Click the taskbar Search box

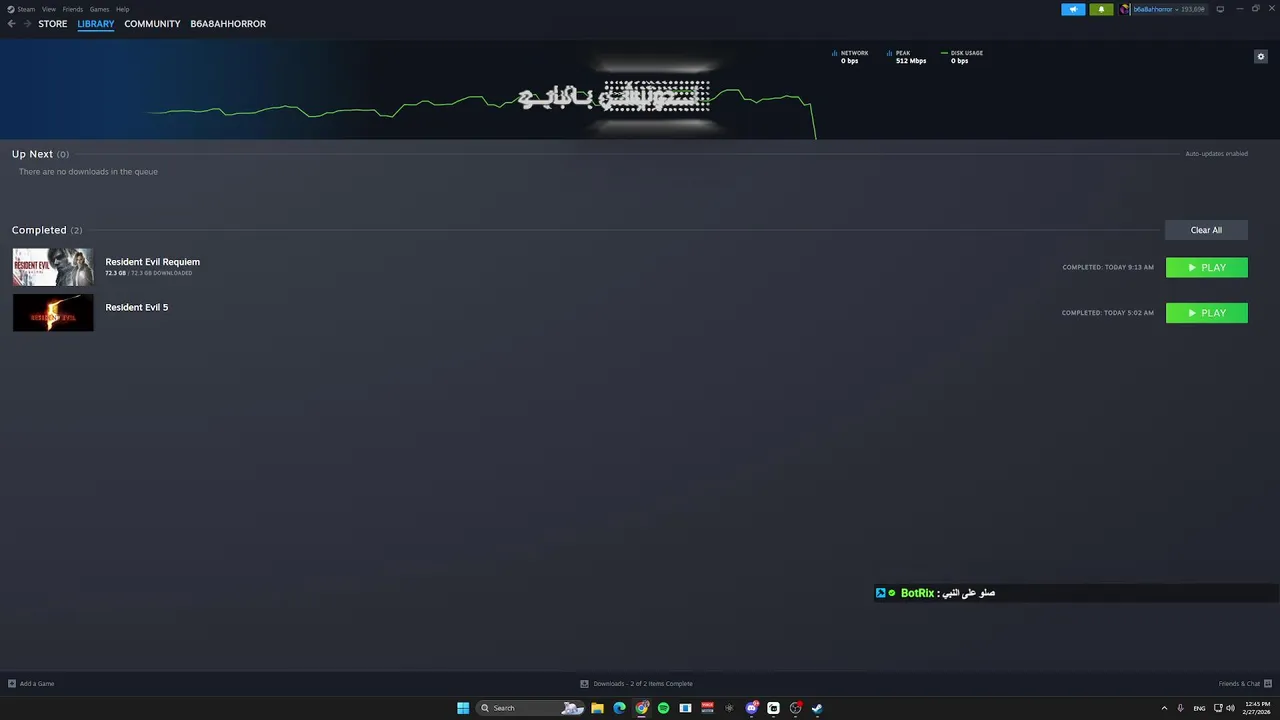pos(530,708)
